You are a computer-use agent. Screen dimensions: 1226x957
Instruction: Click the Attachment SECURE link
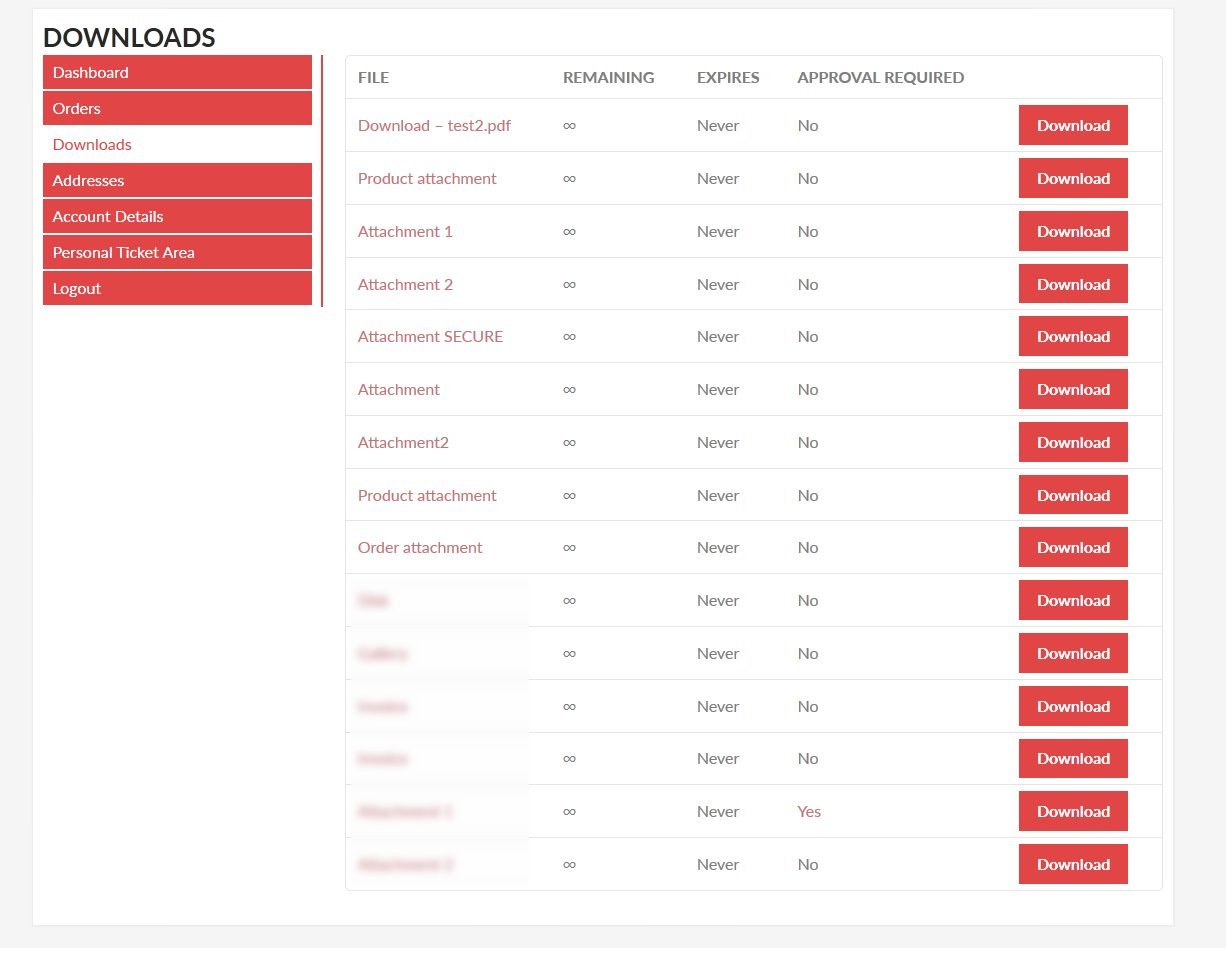(x=430, y=336)
